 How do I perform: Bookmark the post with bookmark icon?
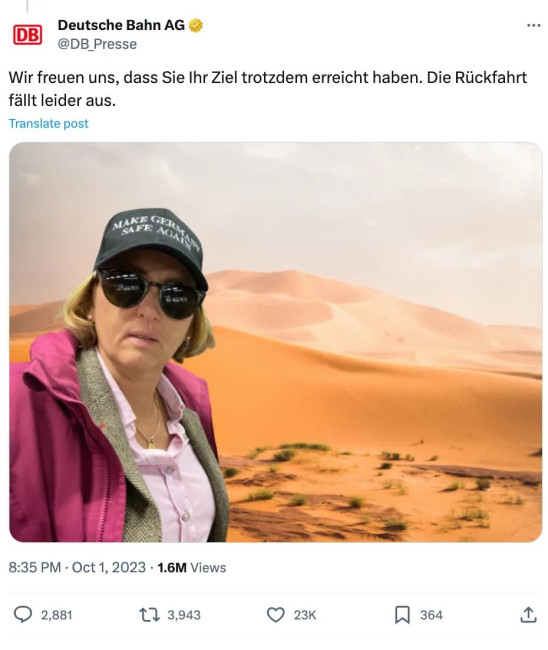(402, 615)
